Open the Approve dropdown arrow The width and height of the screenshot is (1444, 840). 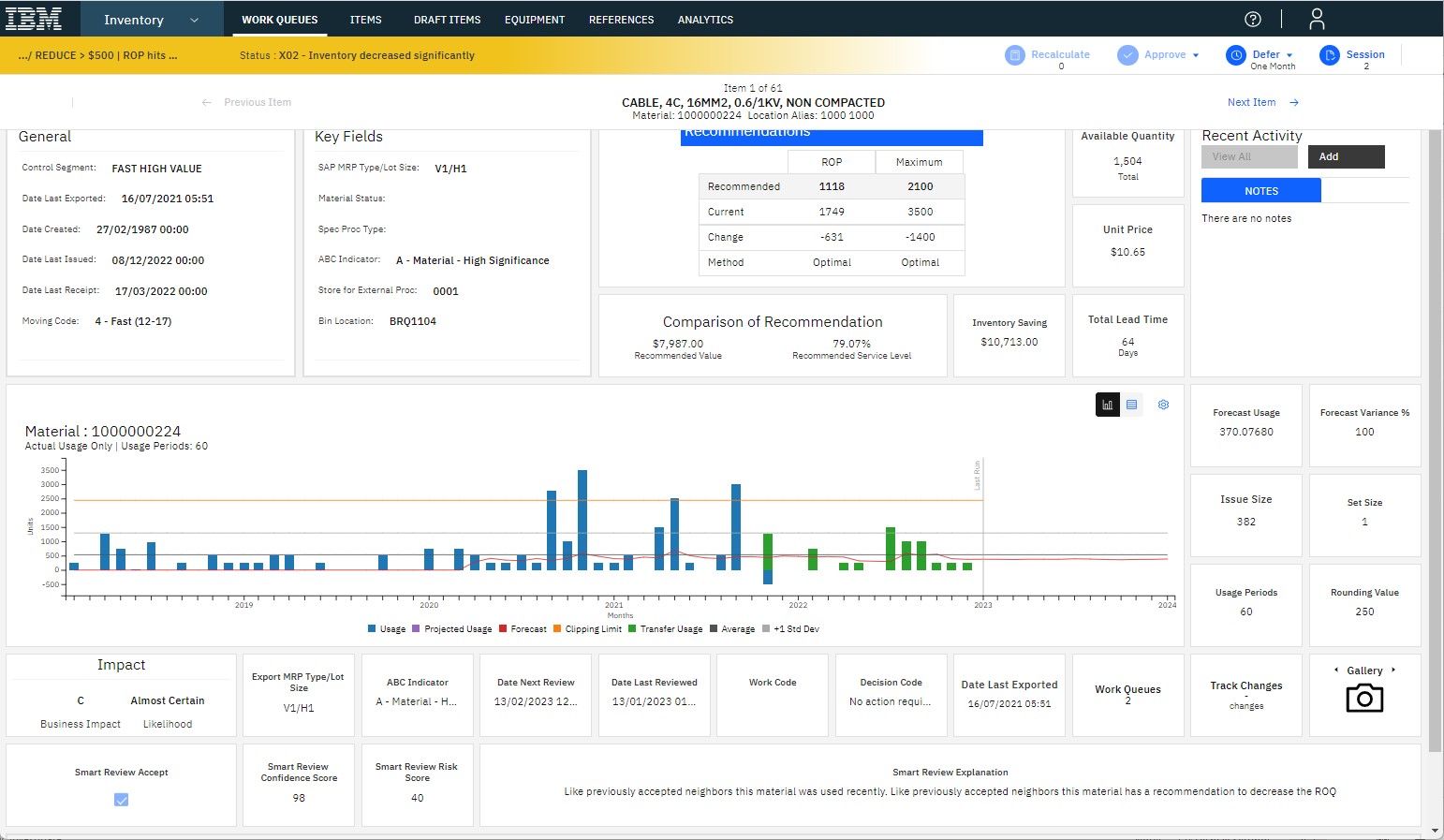pos(1196,55)
